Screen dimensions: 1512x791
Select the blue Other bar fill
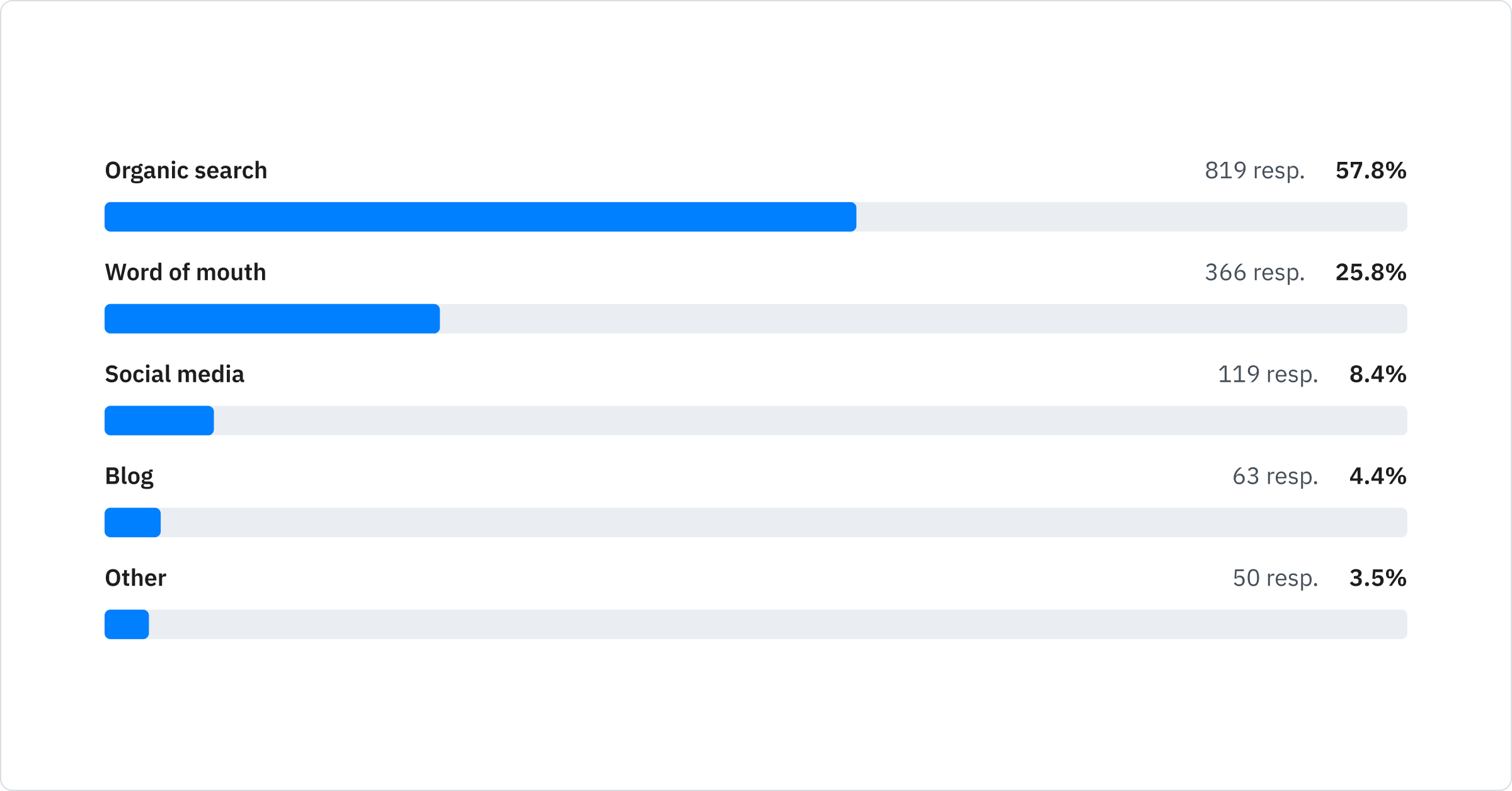point(127,625)
